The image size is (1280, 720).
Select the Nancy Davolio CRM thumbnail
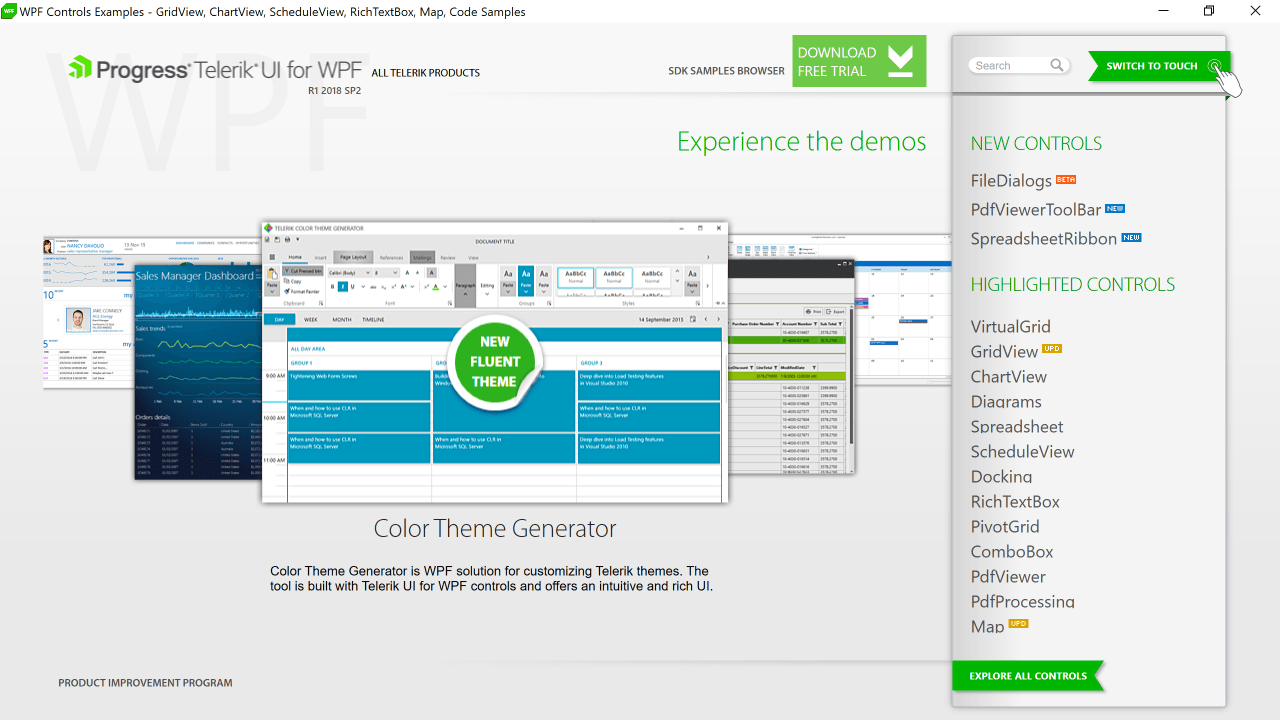88,312
